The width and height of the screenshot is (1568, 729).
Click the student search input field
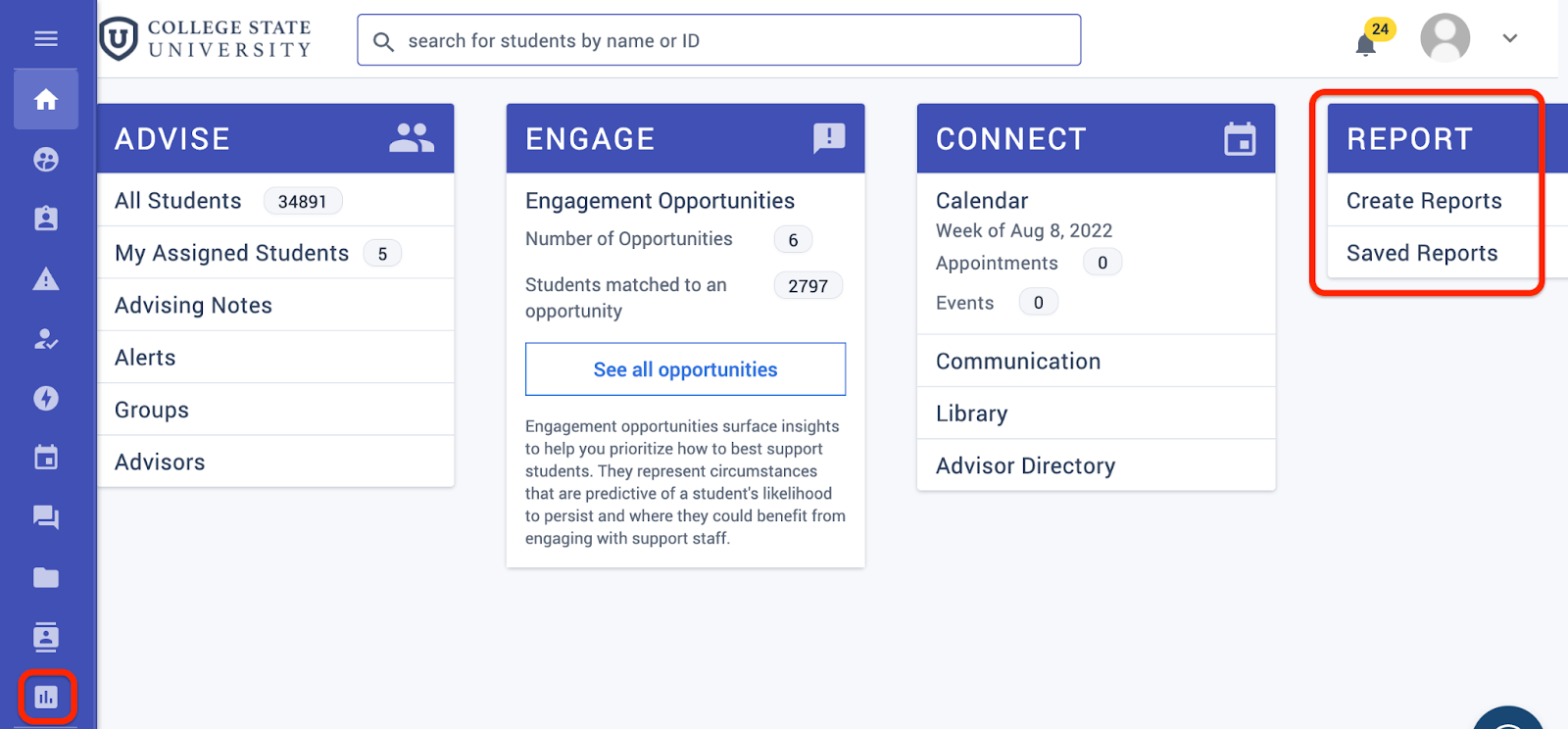719,40
